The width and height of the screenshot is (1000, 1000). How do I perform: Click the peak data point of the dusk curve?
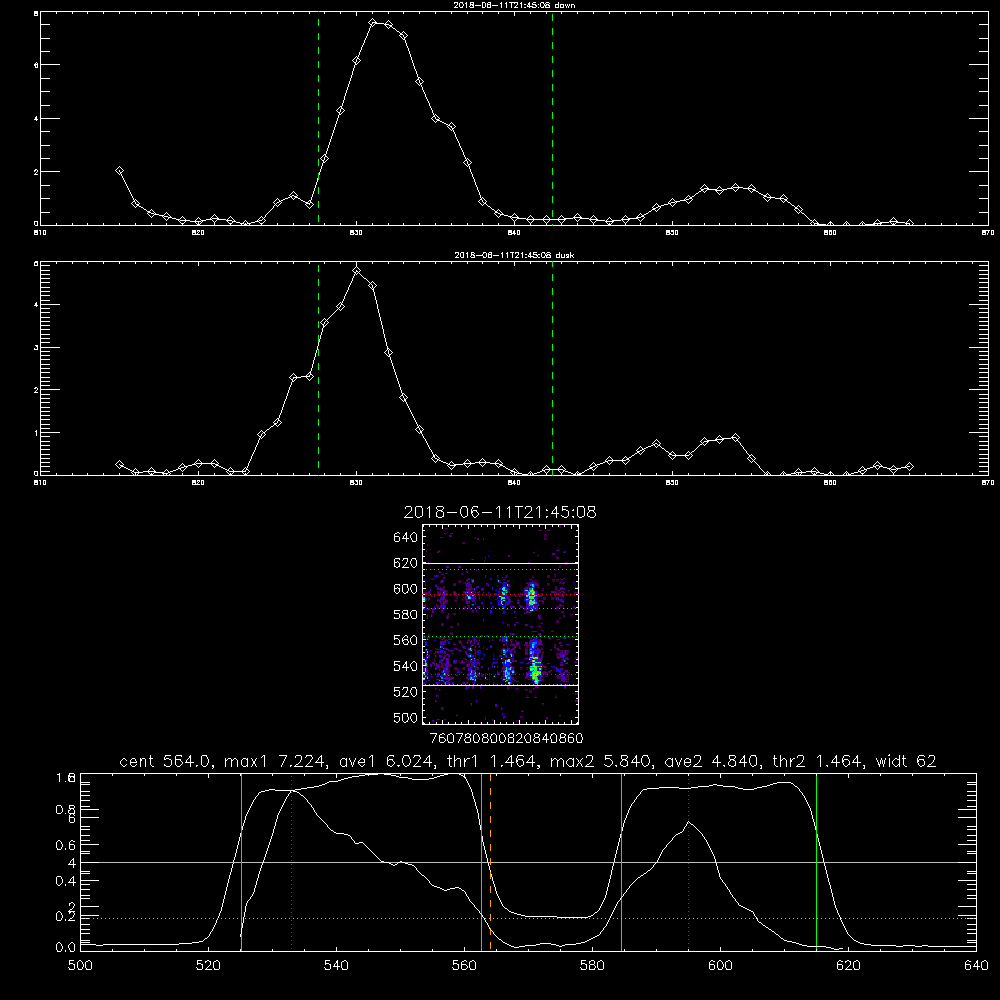(357, 270)
